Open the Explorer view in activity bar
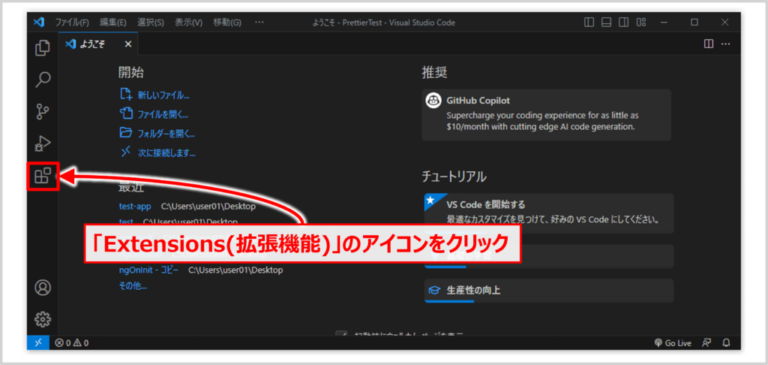The image size is (768, 365). [x=43, y=48]
